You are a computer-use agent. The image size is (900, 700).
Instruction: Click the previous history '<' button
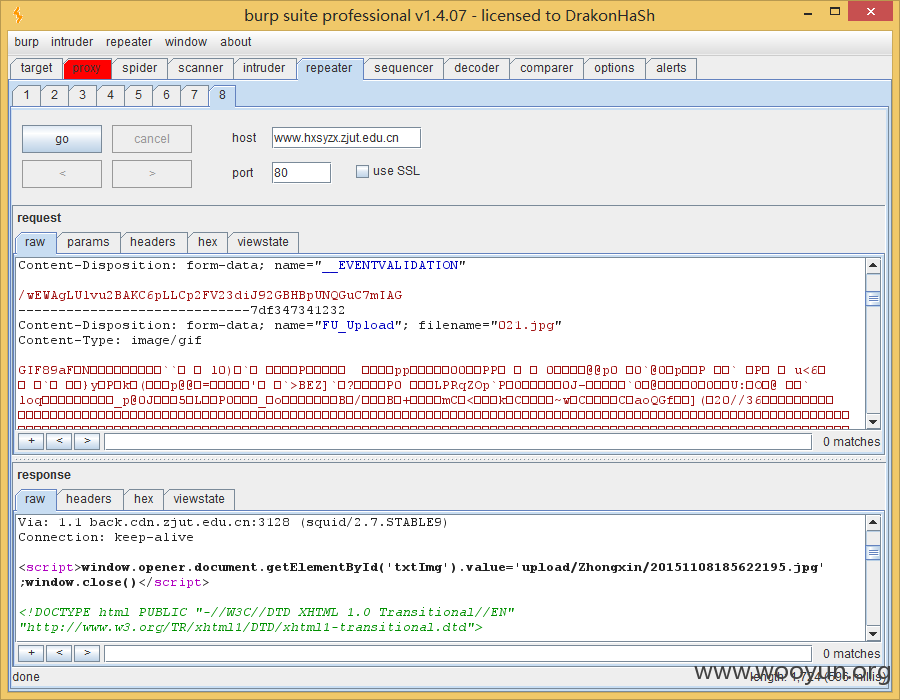pyautogui.click(x=62, y=173)
